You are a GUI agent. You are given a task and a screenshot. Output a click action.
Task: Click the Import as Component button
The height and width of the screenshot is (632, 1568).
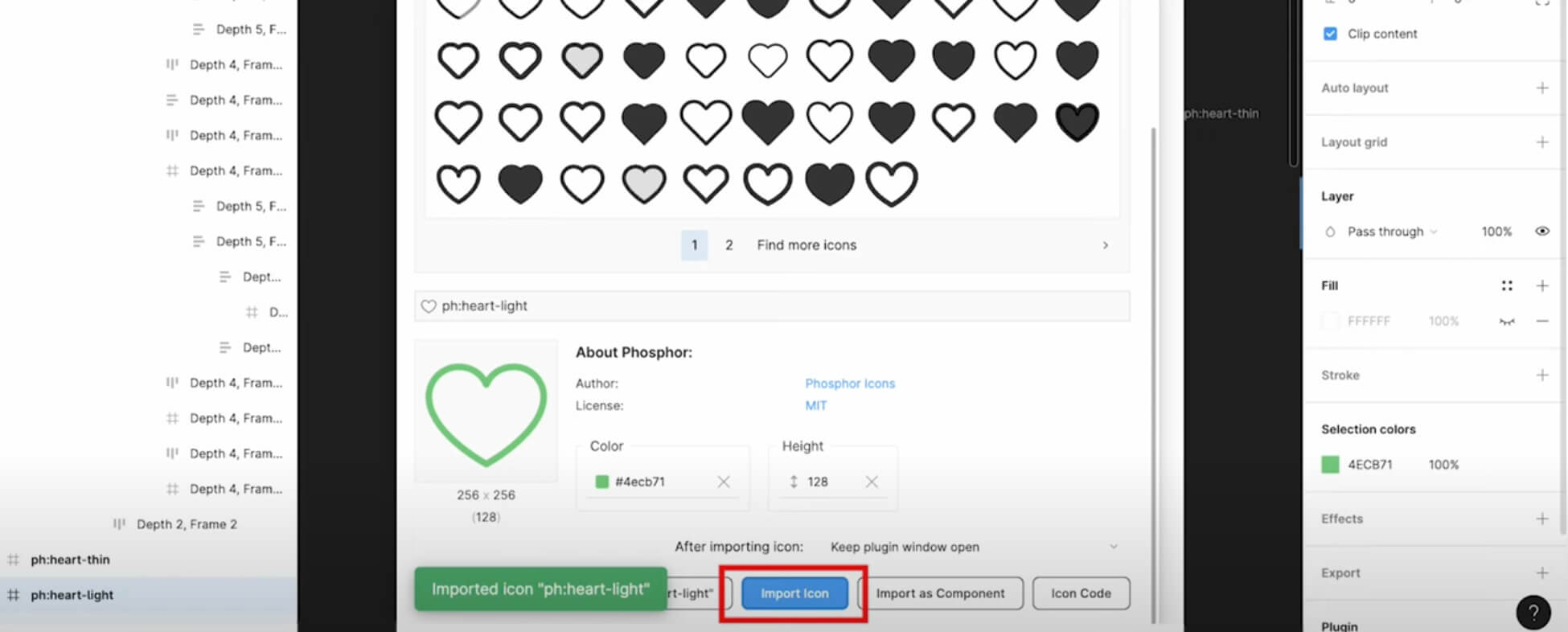tap(940, 593)
